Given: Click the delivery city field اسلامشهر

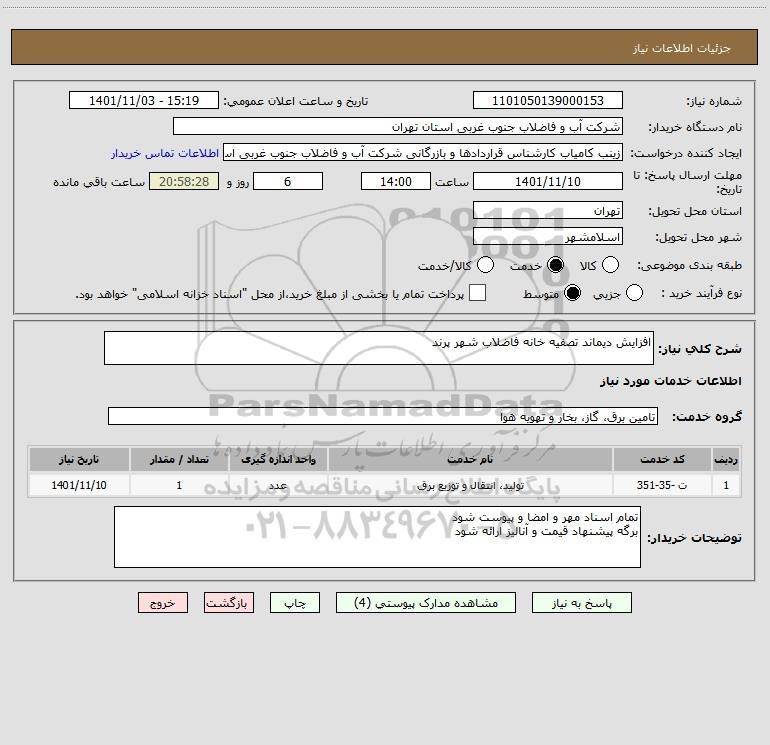Looking at the screenshot, I should [x=548, y=237].
